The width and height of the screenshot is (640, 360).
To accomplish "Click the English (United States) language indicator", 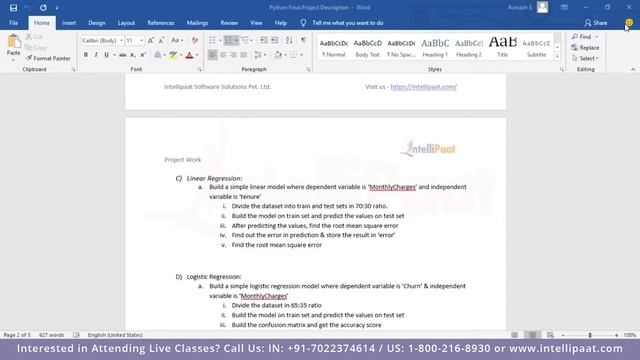I will (x=115, y=335).
